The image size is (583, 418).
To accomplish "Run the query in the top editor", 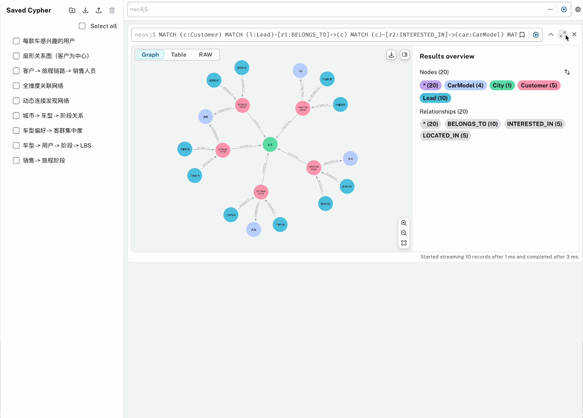I will (x=564, y=10).
